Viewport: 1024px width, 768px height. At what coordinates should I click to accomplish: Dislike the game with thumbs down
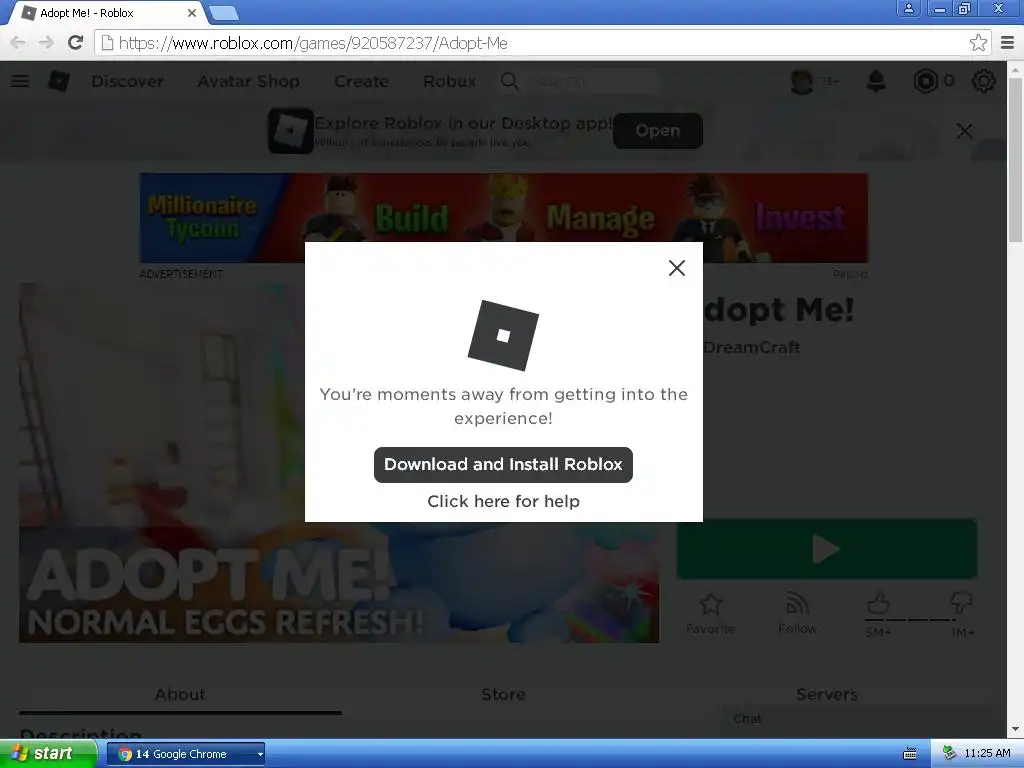coord(961,603)
